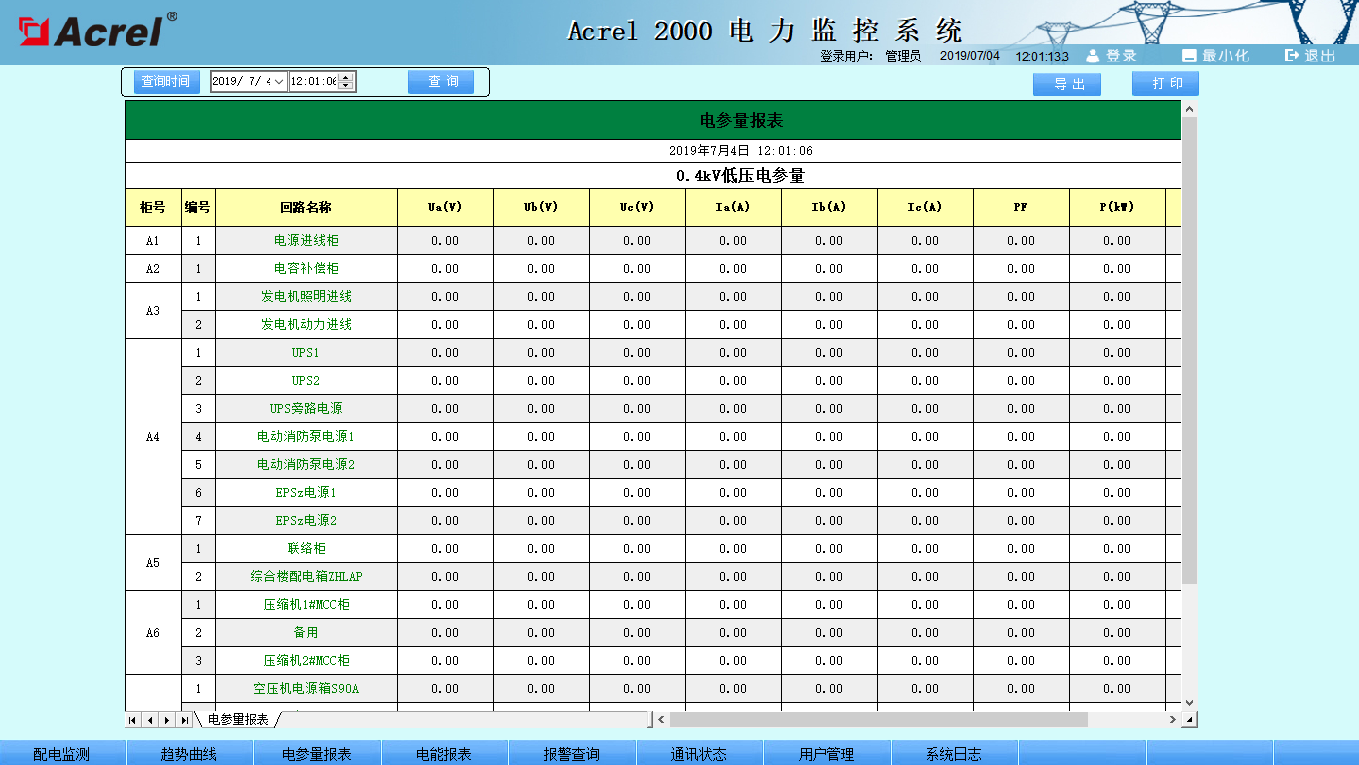
Task: Select the 电参量报表 sheet tab
Action: [238, 720]
